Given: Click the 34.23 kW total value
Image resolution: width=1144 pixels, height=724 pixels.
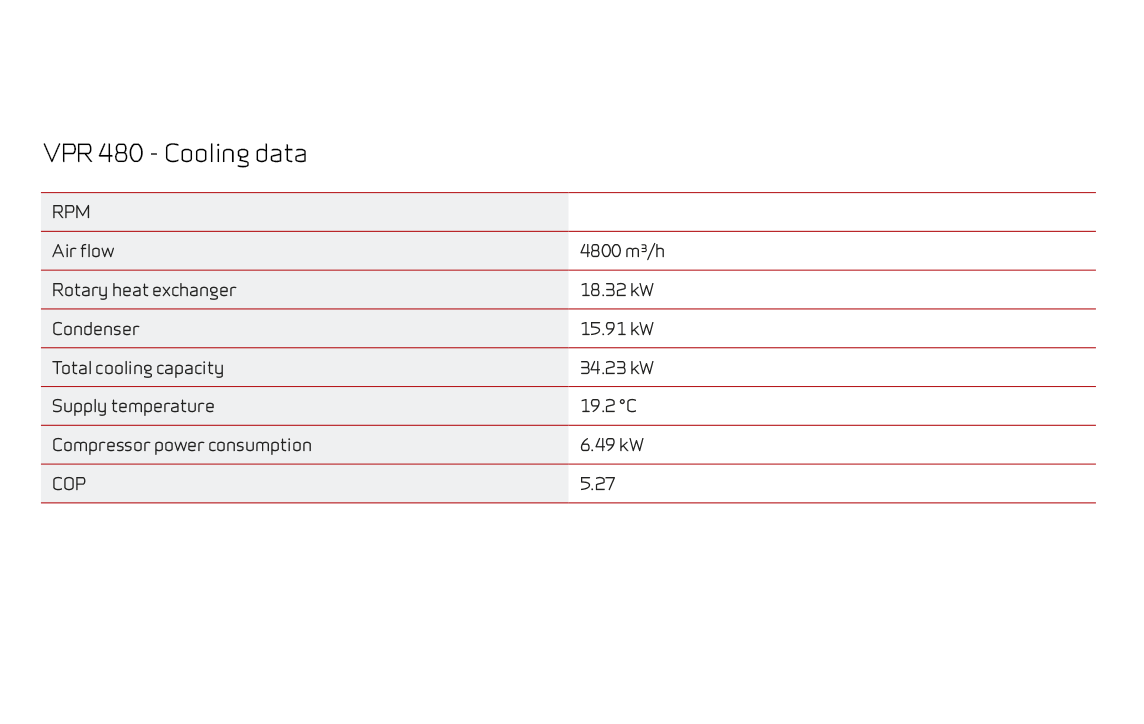Looking at the screenshot, I should click(x=617, y=368).
